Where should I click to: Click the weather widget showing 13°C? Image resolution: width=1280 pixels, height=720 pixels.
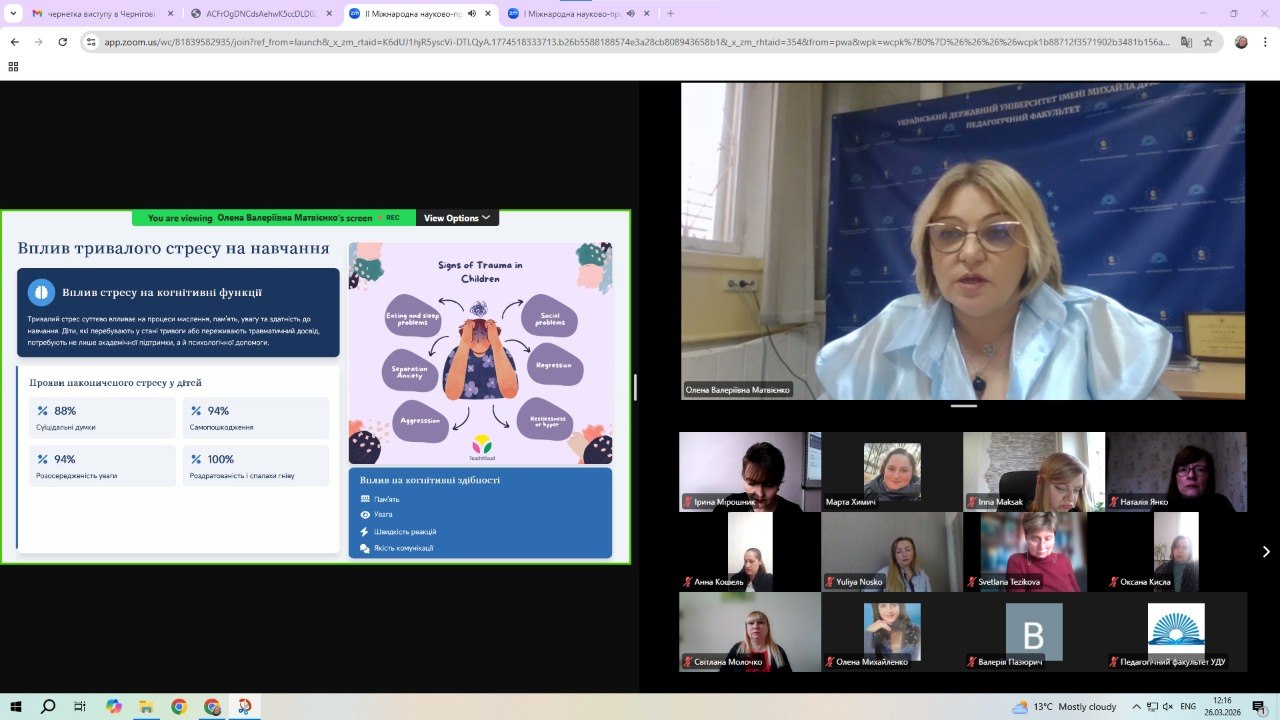[x=1063, y=706]
